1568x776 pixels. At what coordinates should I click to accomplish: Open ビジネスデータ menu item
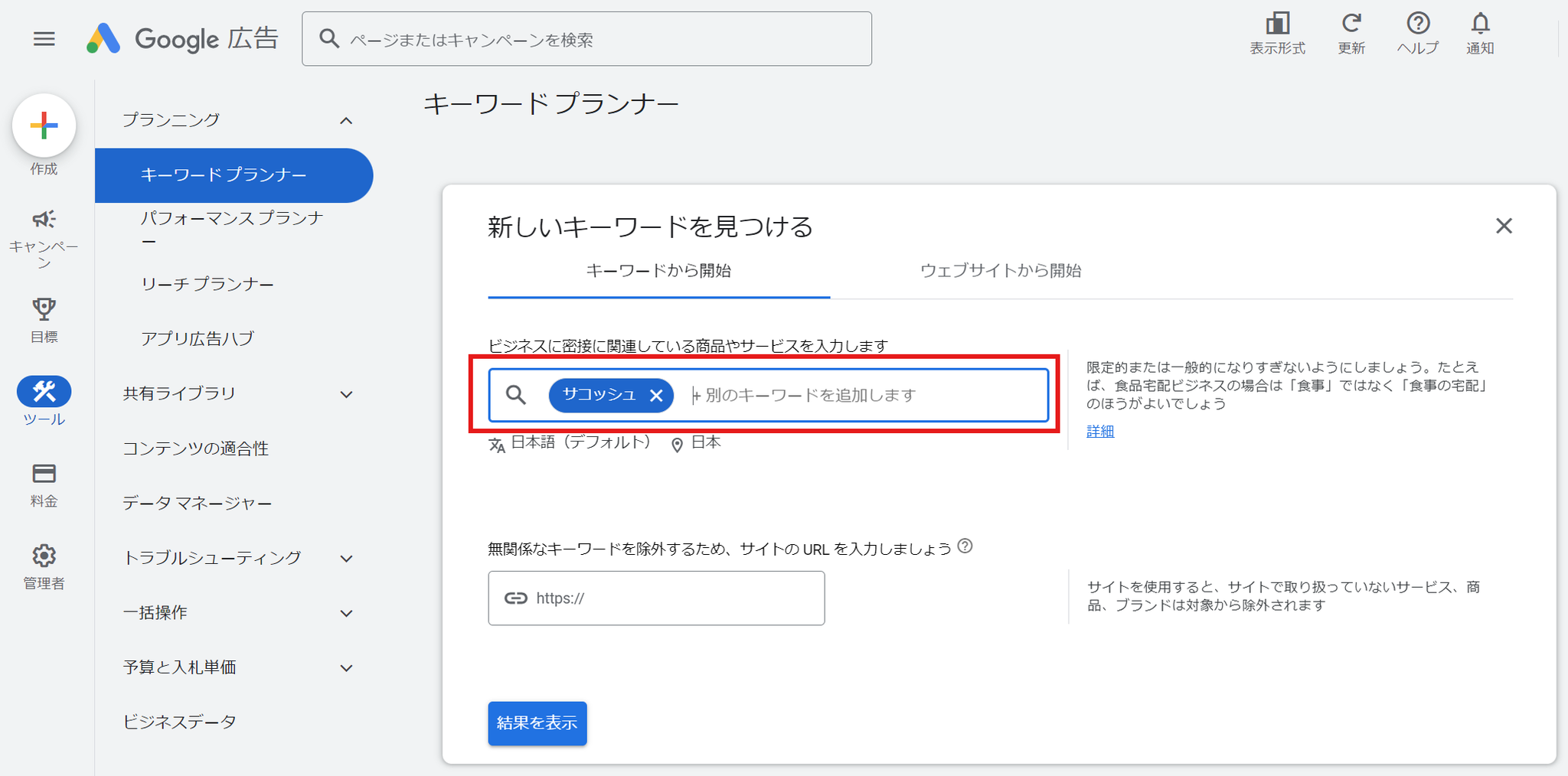pos(180,722)
